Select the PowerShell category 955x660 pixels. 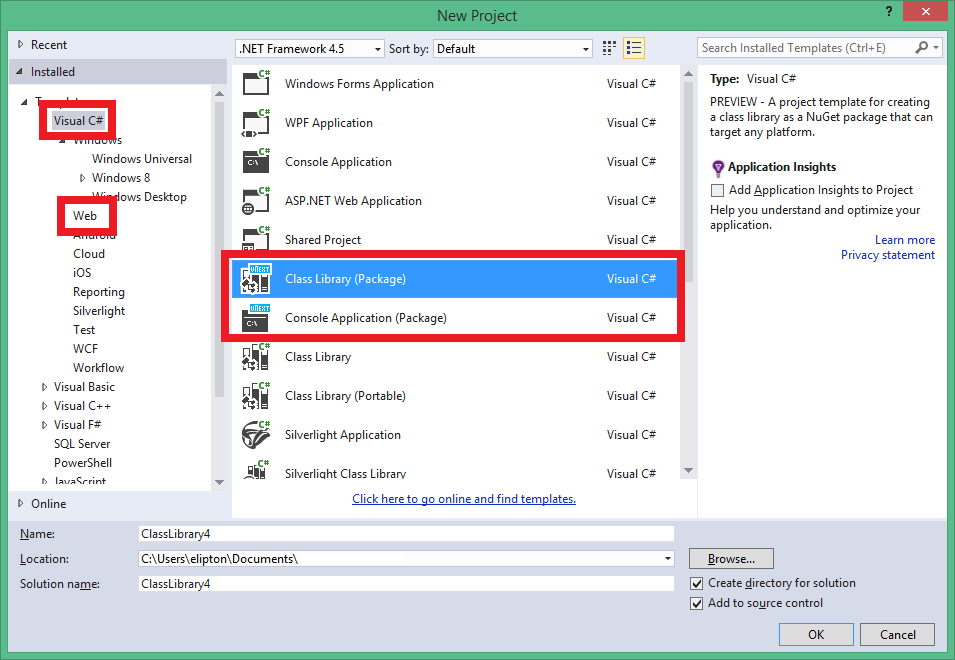coord(83,463)
